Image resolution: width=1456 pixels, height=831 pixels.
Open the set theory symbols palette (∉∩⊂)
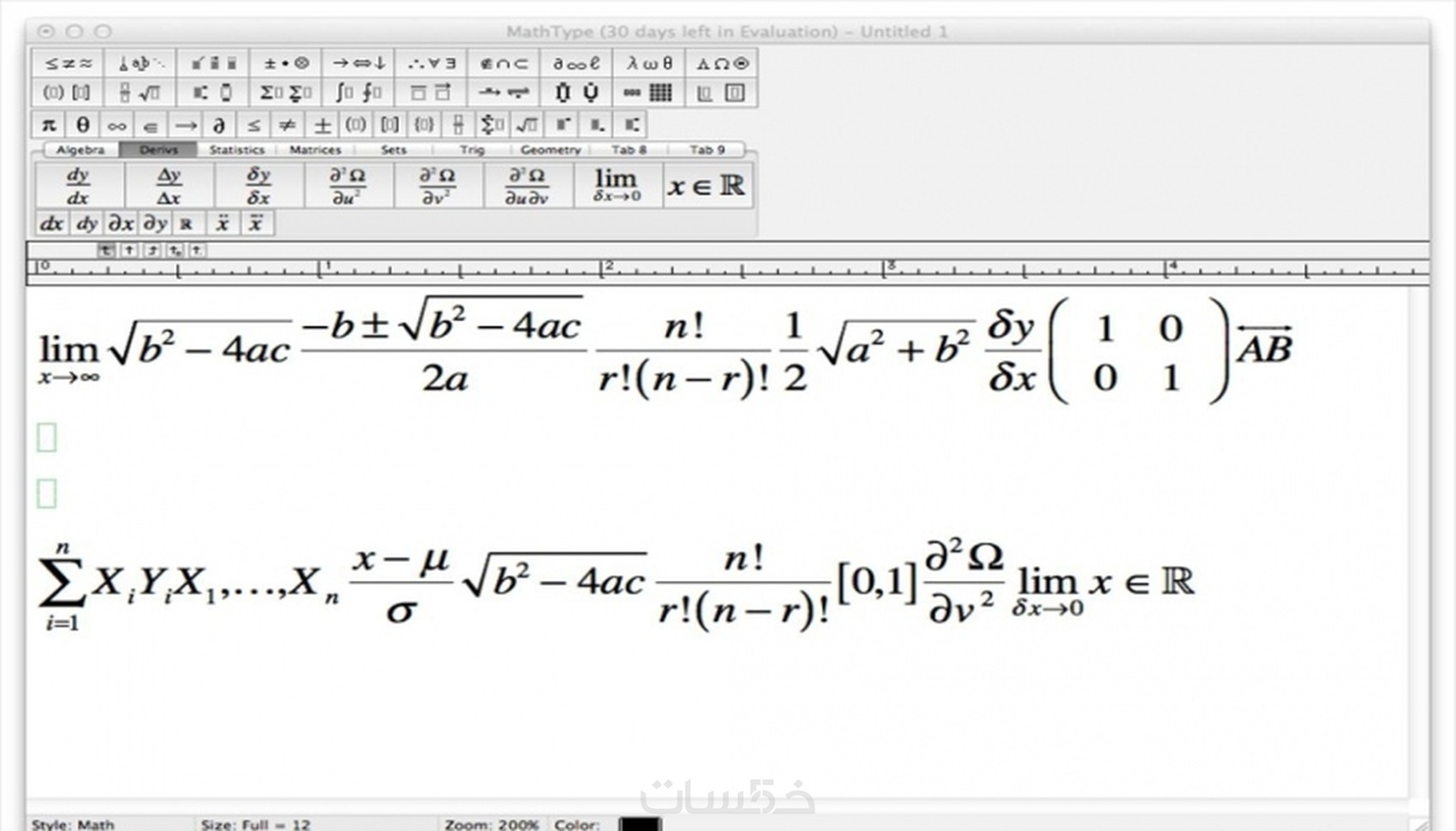pyautogui.click(x=504, y=63)
